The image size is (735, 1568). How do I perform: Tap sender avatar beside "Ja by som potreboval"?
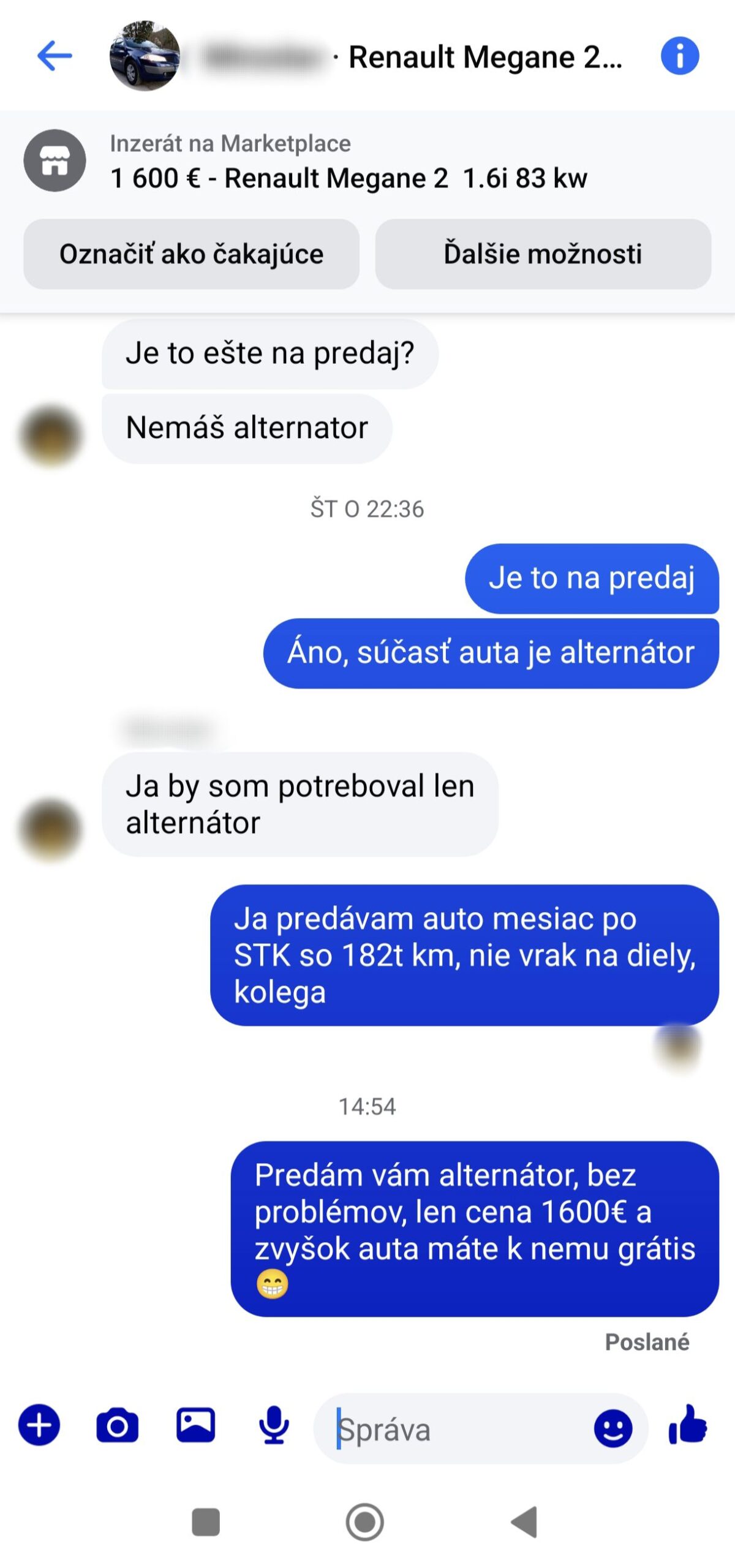[50, 829]
